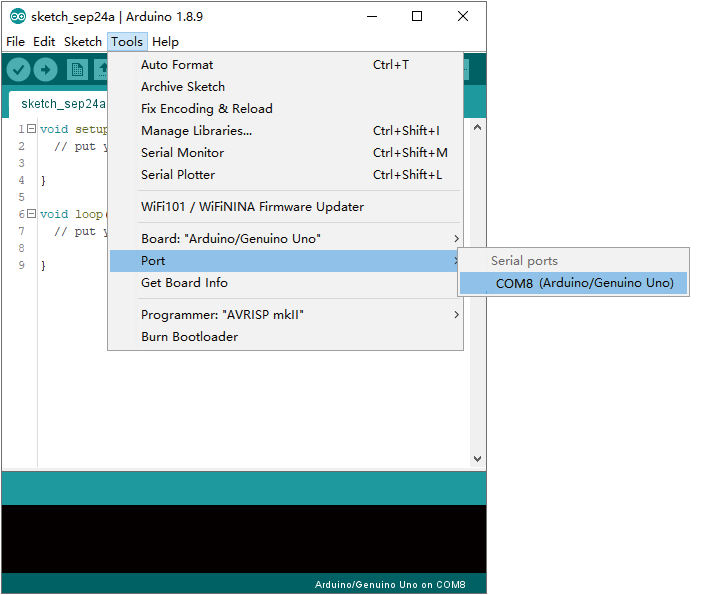Open the File menu
This screenshot has height=595, width=720.
tap(15, 42)
